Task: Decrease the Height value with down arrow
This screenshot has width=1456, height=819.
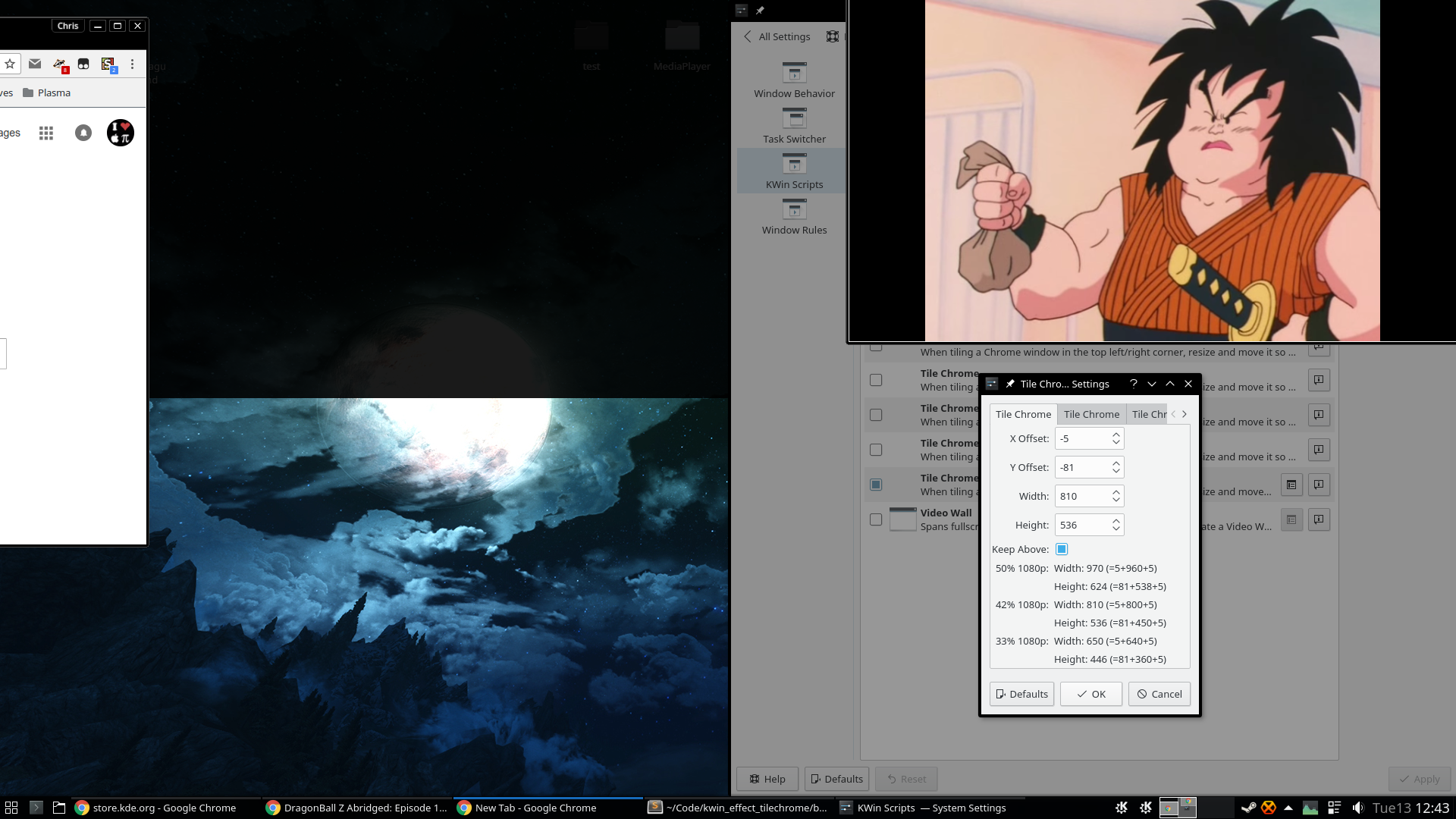Action: [x=1116, y=529]
